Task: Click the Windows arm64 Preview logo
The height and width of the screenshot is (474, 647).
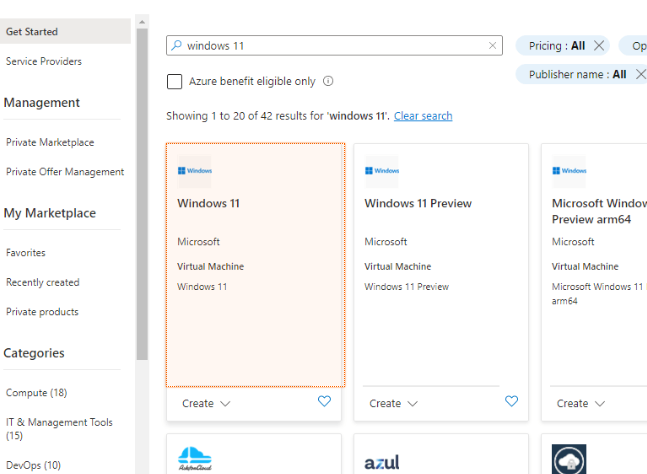Action: (x=570, y=171)
